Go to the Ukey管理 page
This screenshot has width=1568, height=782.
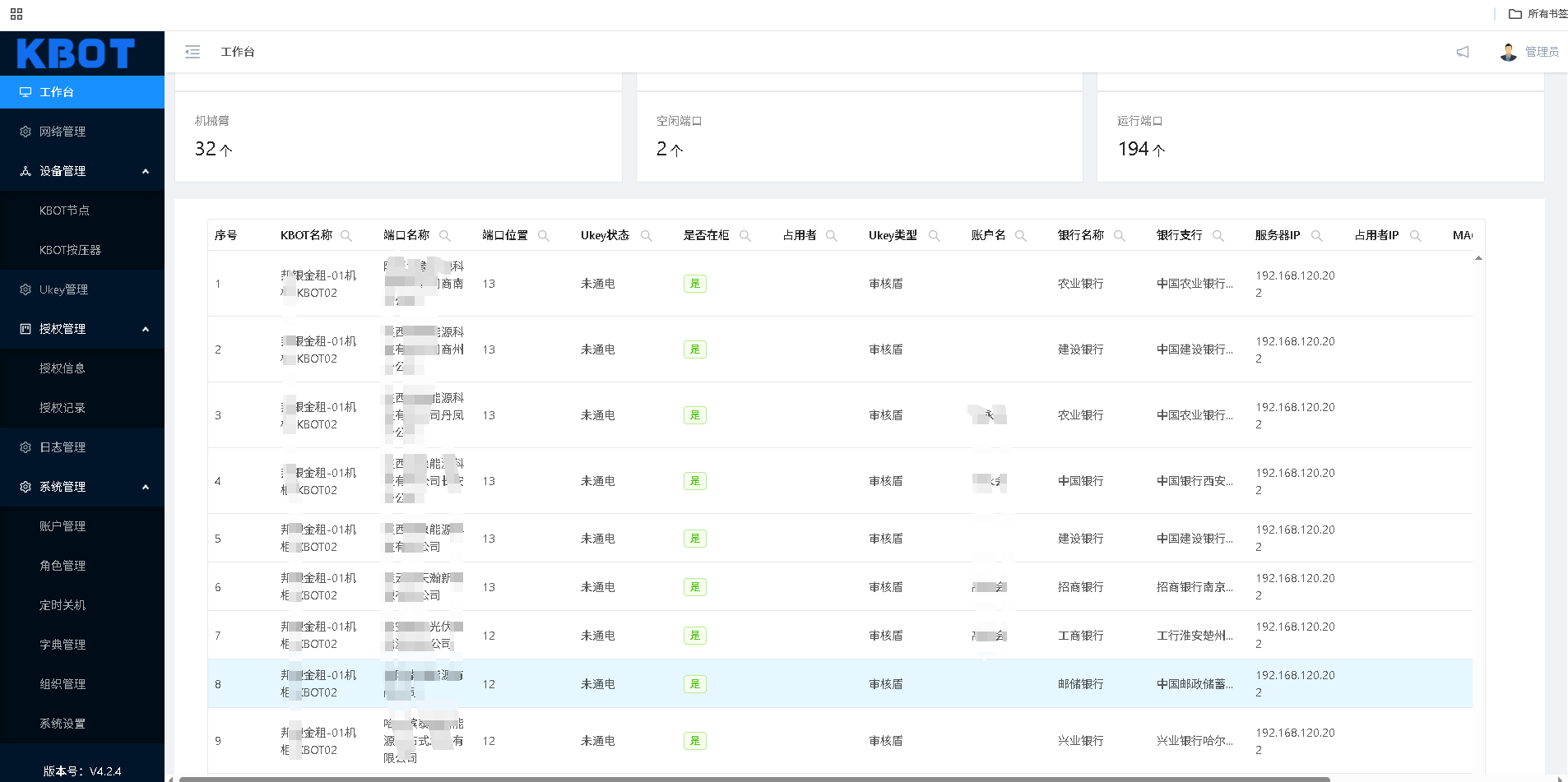(x=63, y=289)
